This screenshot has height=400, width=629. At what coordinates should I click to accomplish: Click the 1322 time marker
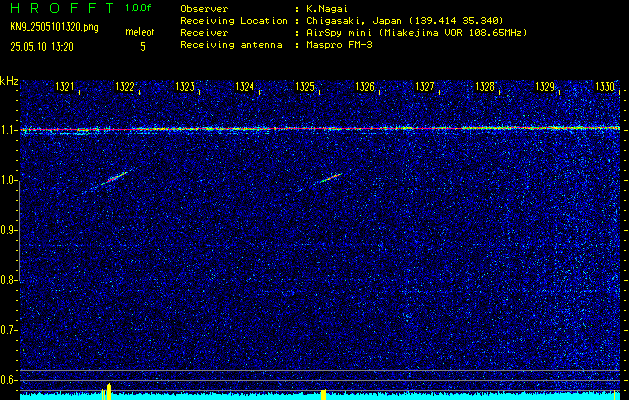tap(124, 87)
